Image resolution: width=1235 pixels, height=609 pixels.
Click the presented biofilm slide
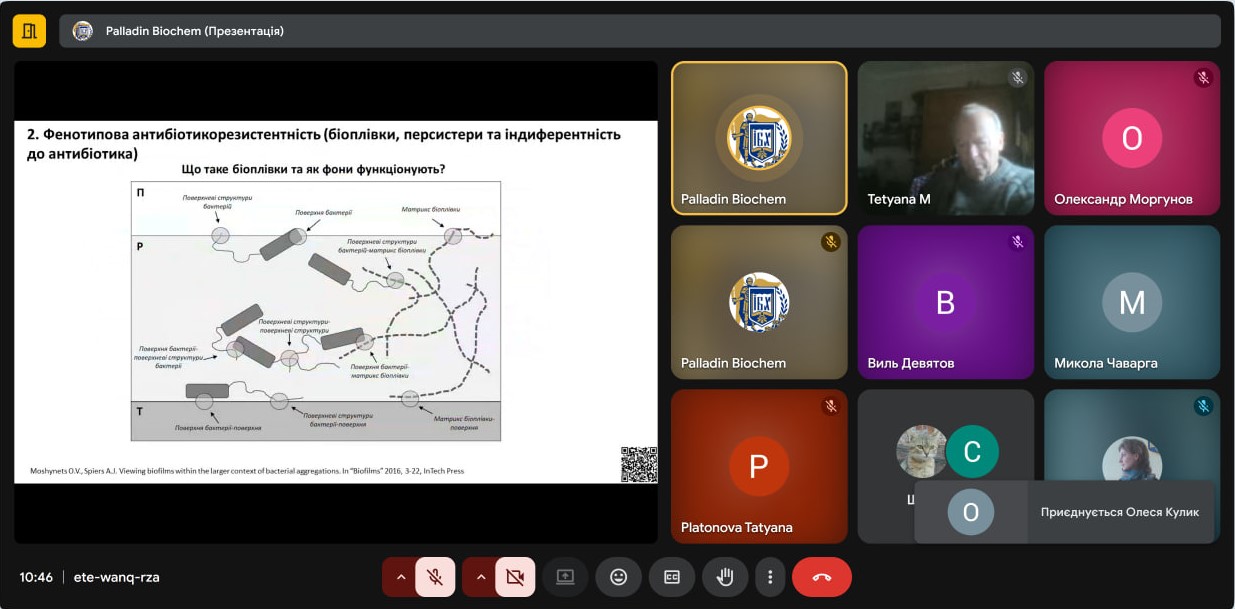tap(335, 302)
